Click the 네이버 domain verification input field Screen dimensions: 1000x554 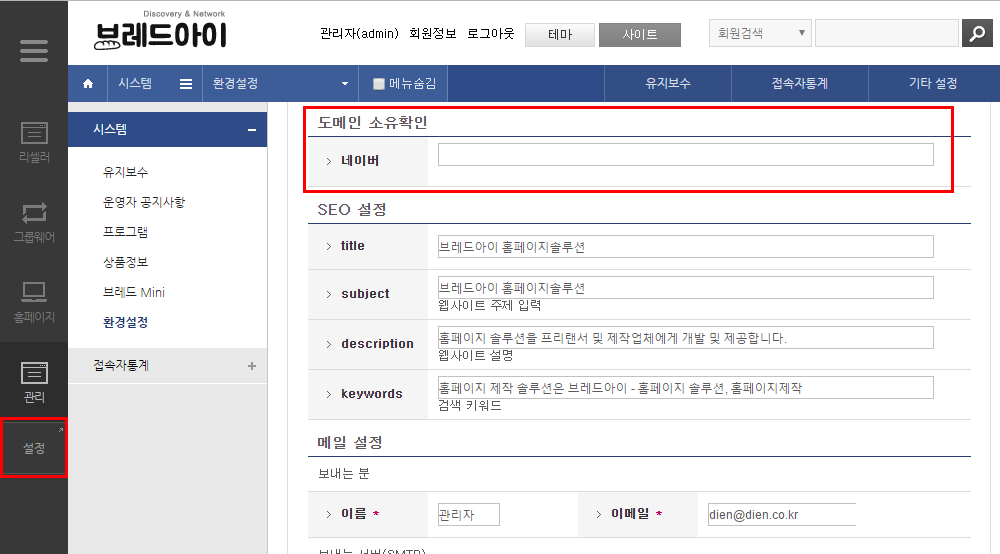point(685,154)
